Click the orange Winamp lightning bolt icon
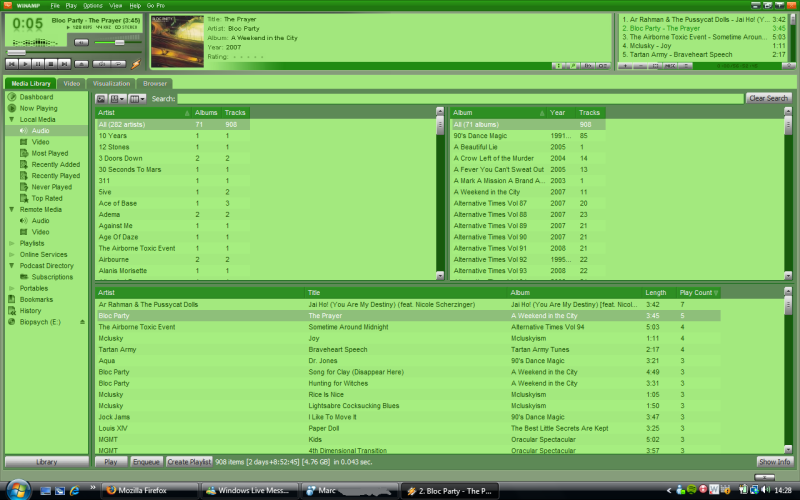 click(x=136, y=64)
